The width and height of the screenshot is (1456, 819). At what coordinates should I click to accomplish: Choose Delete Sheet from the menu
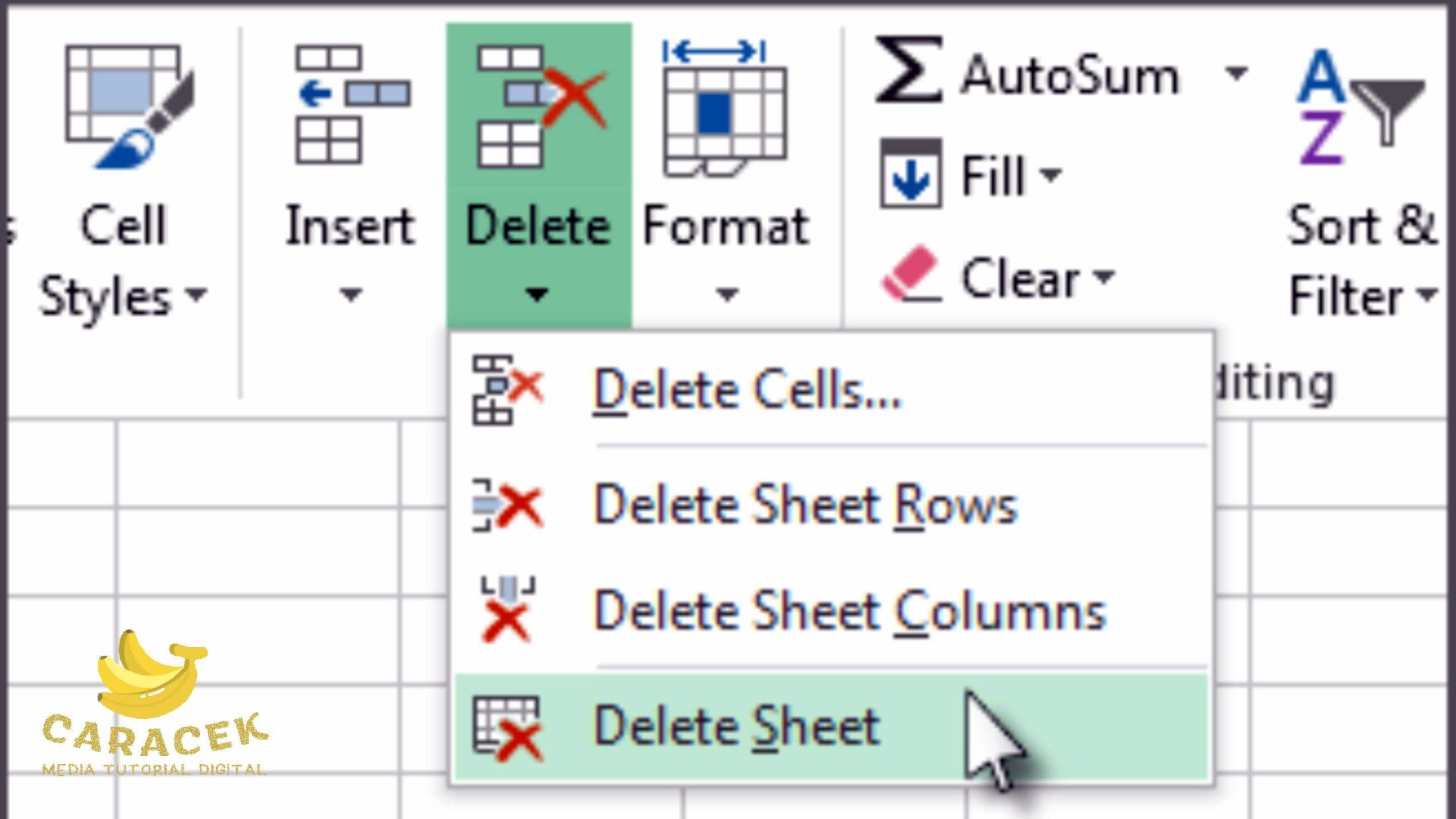(736, 727)
